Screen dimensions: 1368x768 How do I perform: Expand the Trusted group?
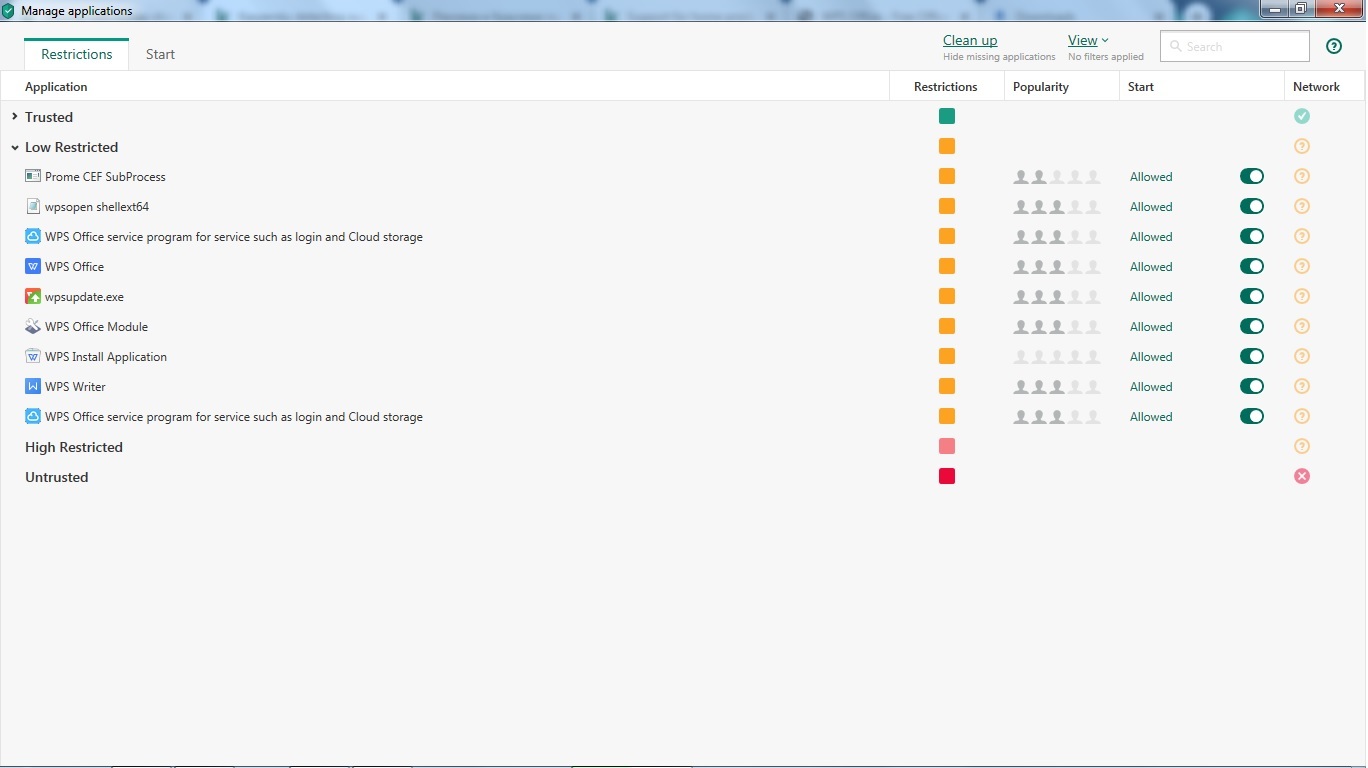tap(15, 117)
